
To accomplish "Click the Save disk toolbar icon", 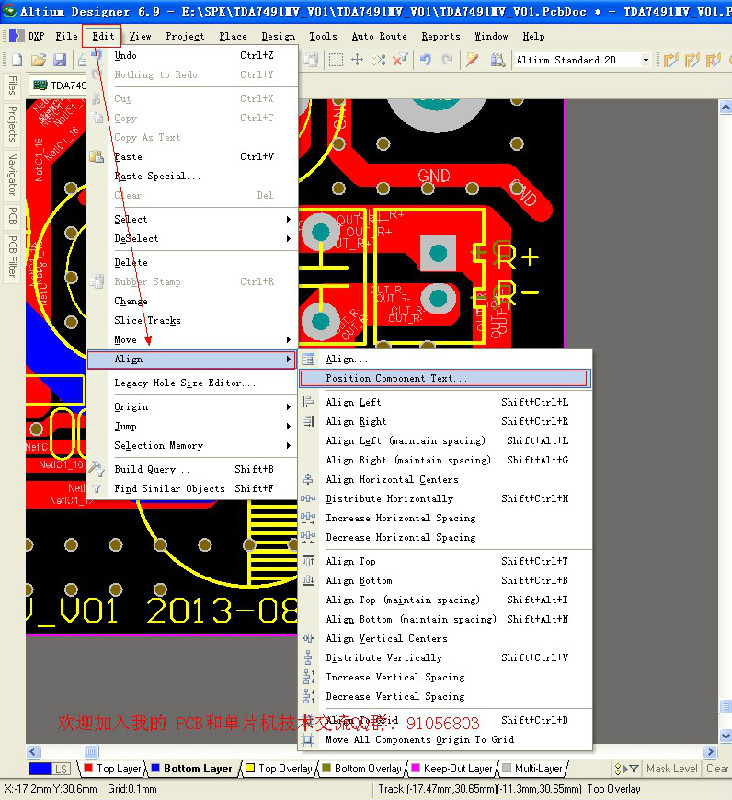I will (x=60, y=60).
